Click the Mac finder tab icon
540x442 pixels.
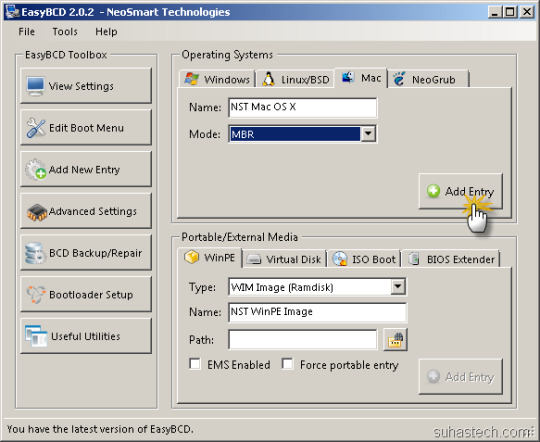[x=348, y=78]
